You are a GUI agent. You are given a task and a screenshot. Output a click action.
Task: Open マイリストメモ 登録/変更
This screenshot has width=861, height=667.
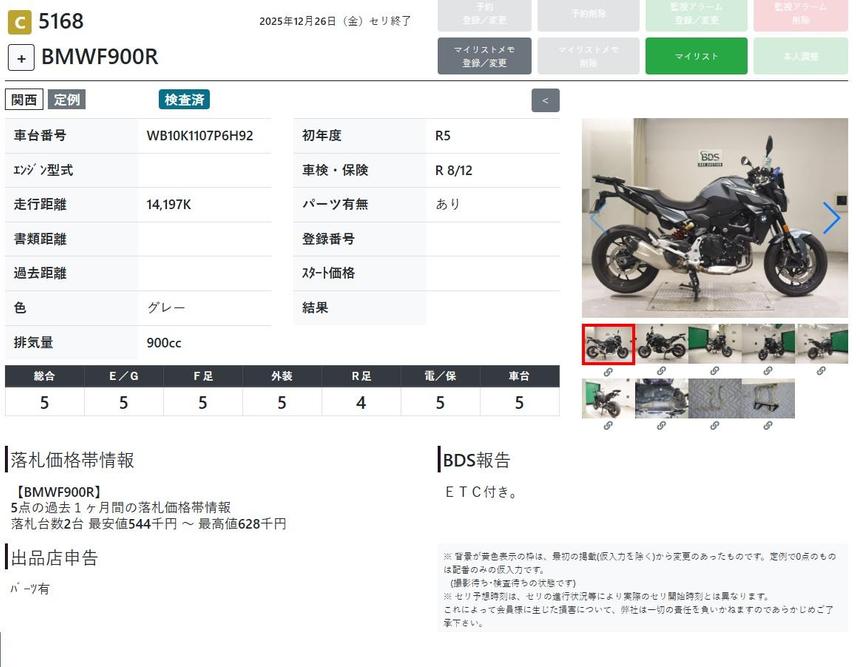tap(484, 56)
